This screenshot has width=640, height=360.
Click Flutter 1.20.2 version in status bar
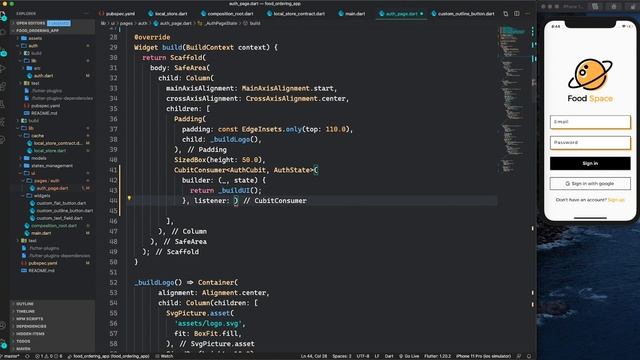coord(437,356)
